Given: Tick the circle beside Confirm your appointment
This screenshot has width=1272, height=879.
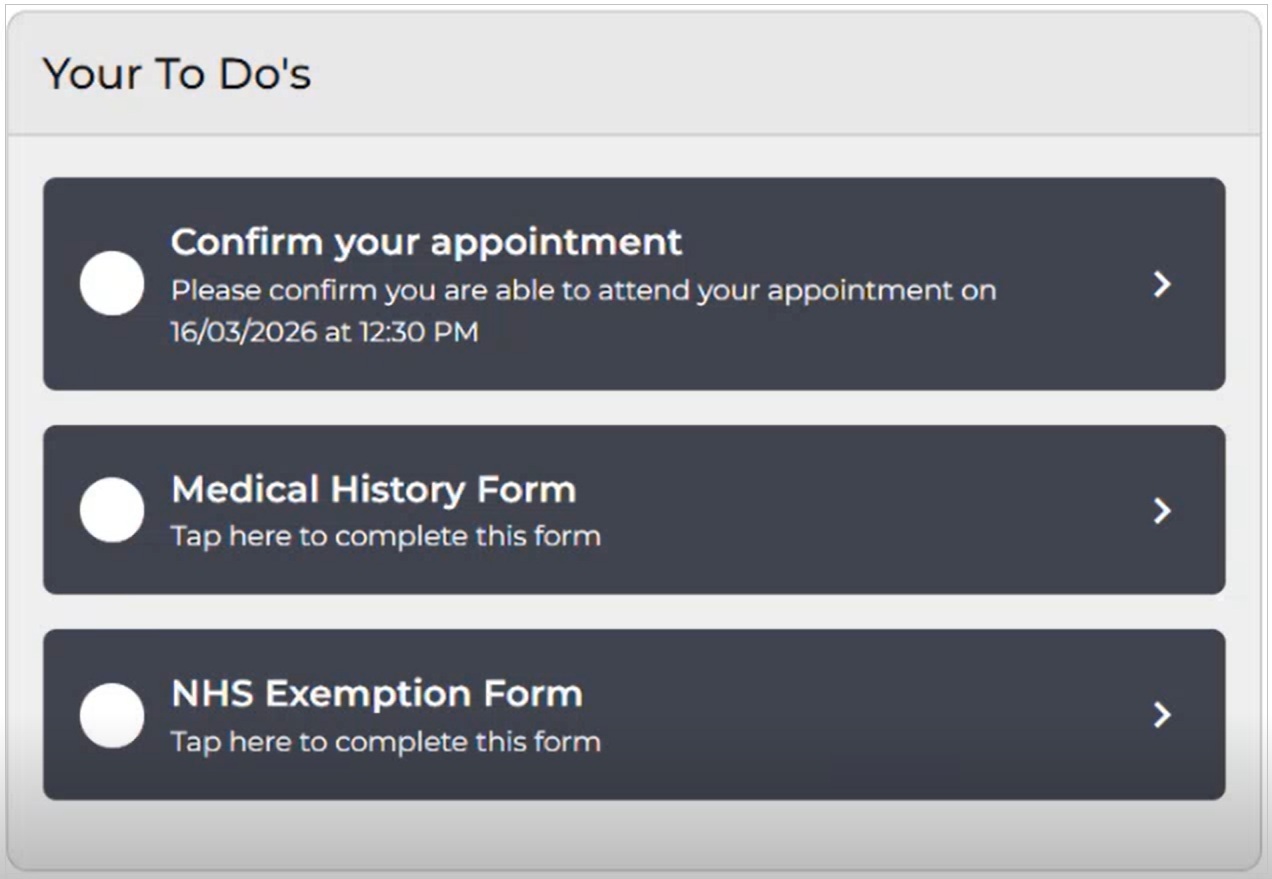Looking at the screenshot, I should coord(112,283).
